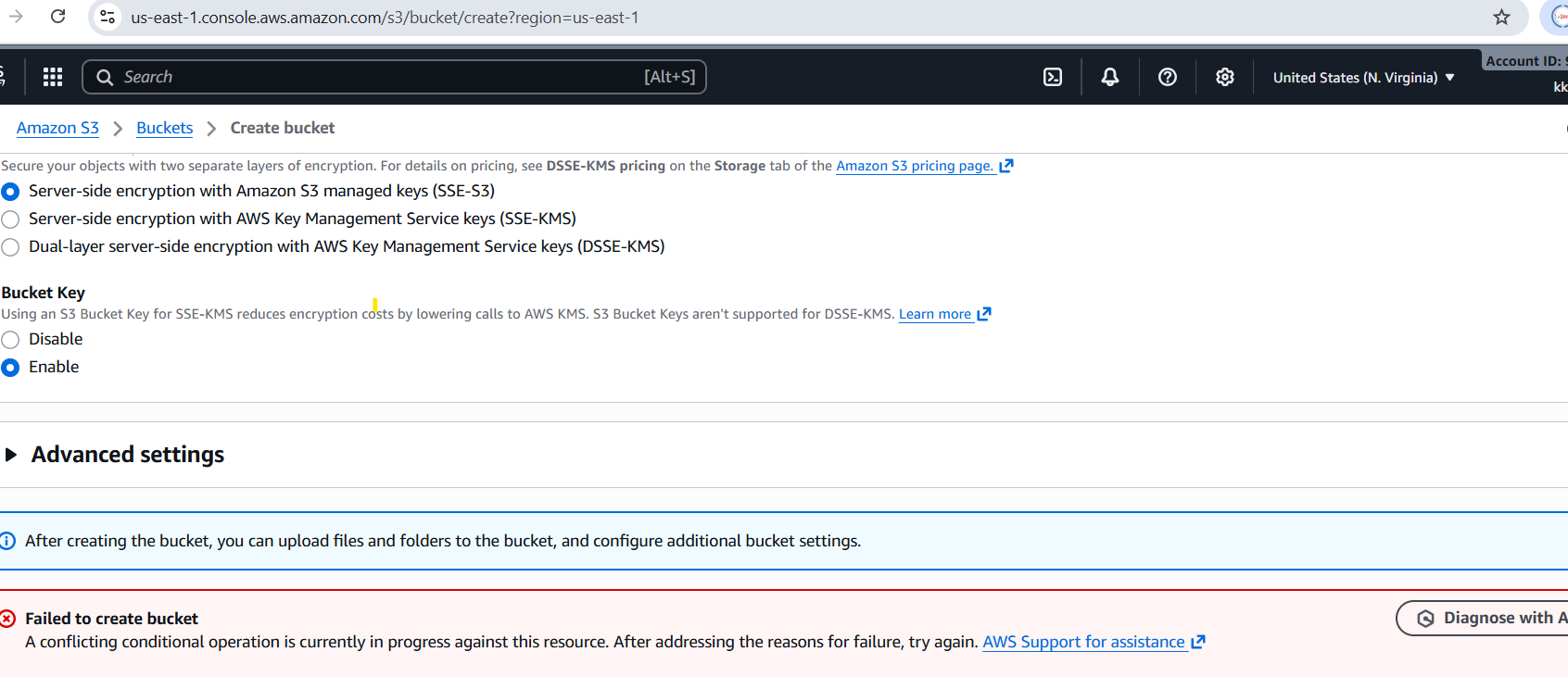1568x677 pixels.
Task: Open the notifications bell
Action: [x=1110, y=77]
